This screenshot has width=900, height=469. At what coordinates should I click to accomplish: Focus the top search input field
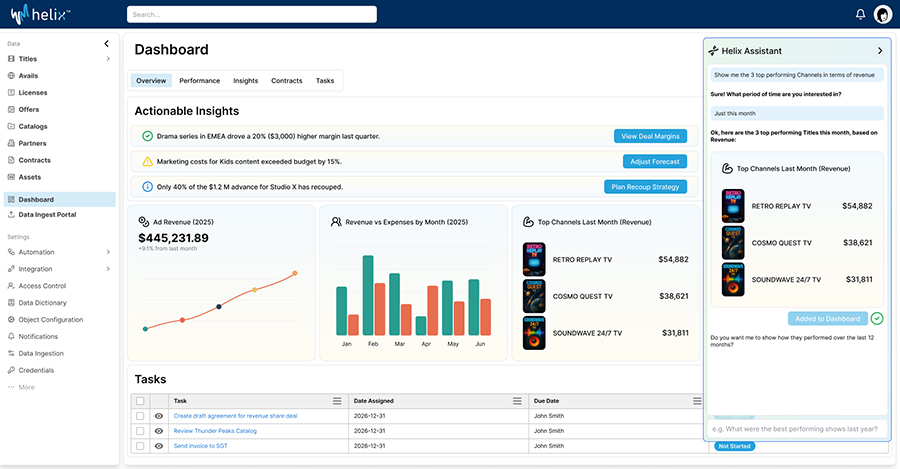(x=252, y=14)
